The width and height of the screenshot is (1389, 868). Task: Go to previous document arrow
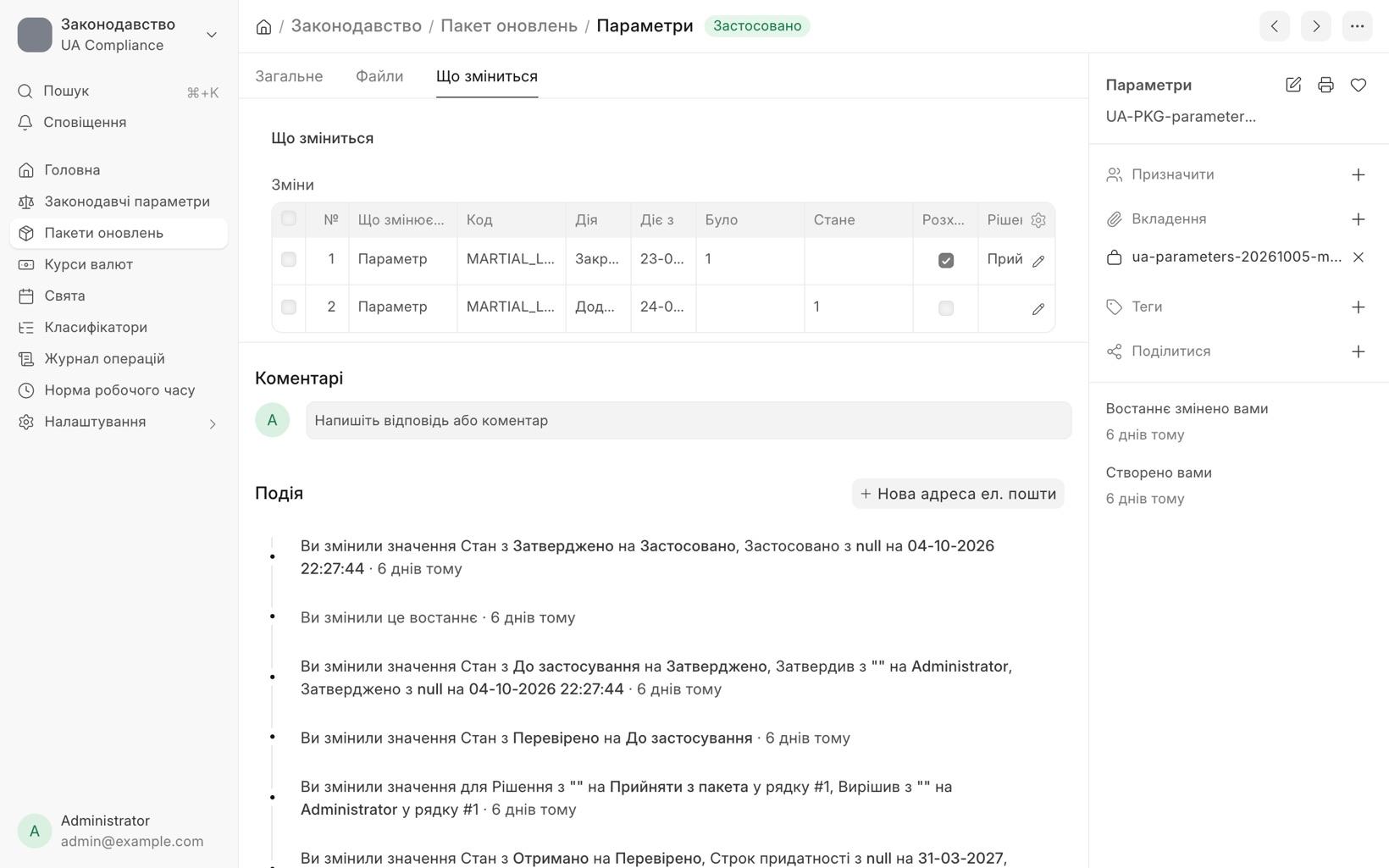(x=1274, y=26)
